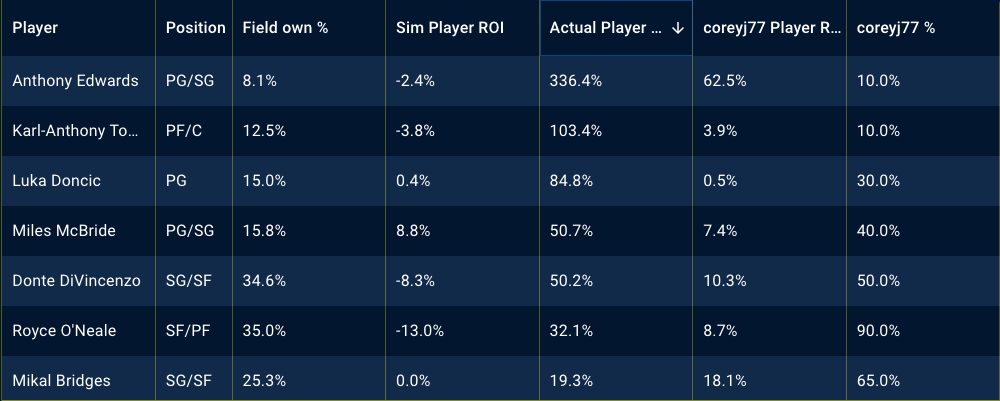Screen dimensions: 1000x401
Task: Click the descending sort arrow icon
Action: [678, 28]
